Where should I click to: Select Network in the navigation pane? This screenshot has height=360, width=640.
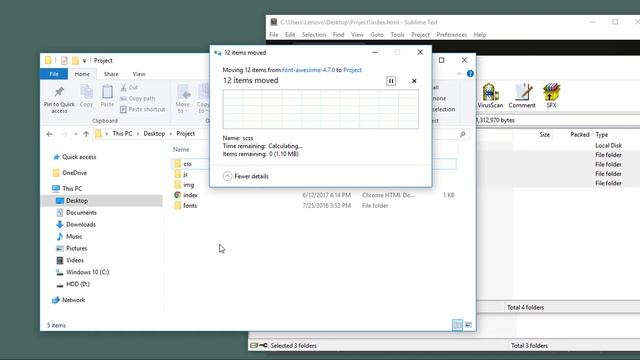(x=69, y=300)
